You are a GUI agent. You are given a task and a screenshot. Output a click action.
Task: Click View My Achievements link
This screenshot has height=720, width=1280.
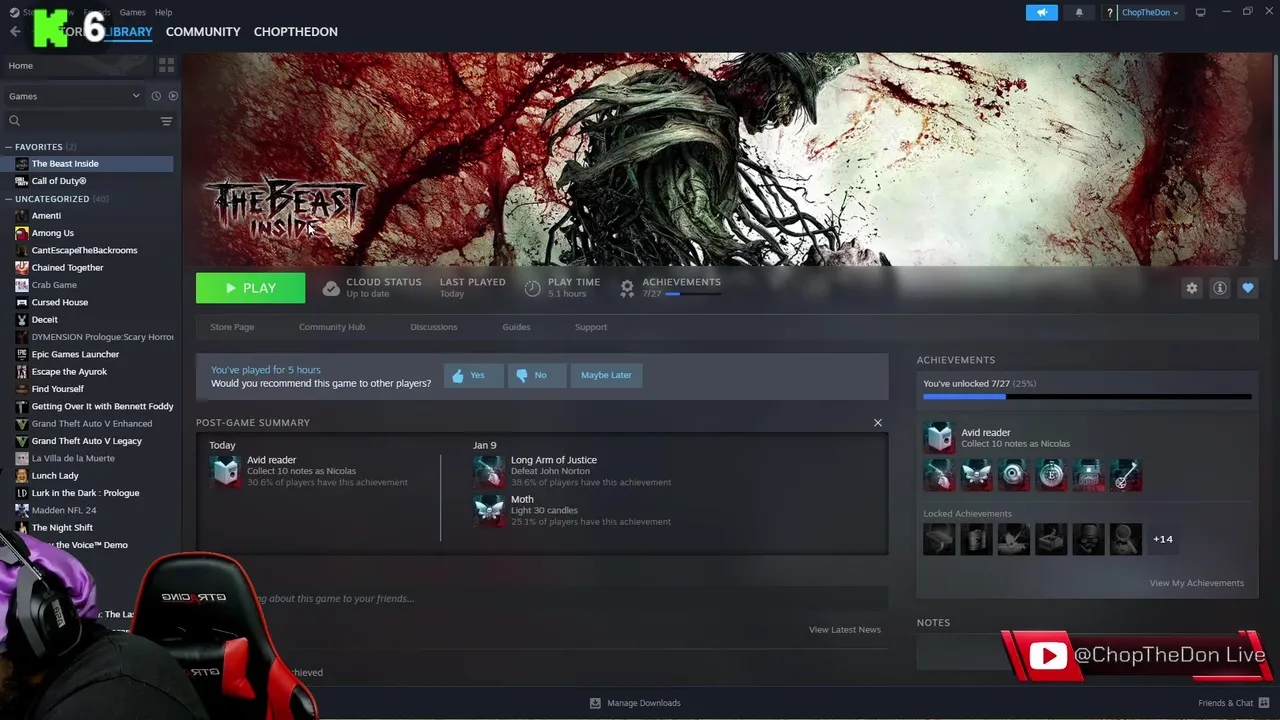coord(1197,583)
